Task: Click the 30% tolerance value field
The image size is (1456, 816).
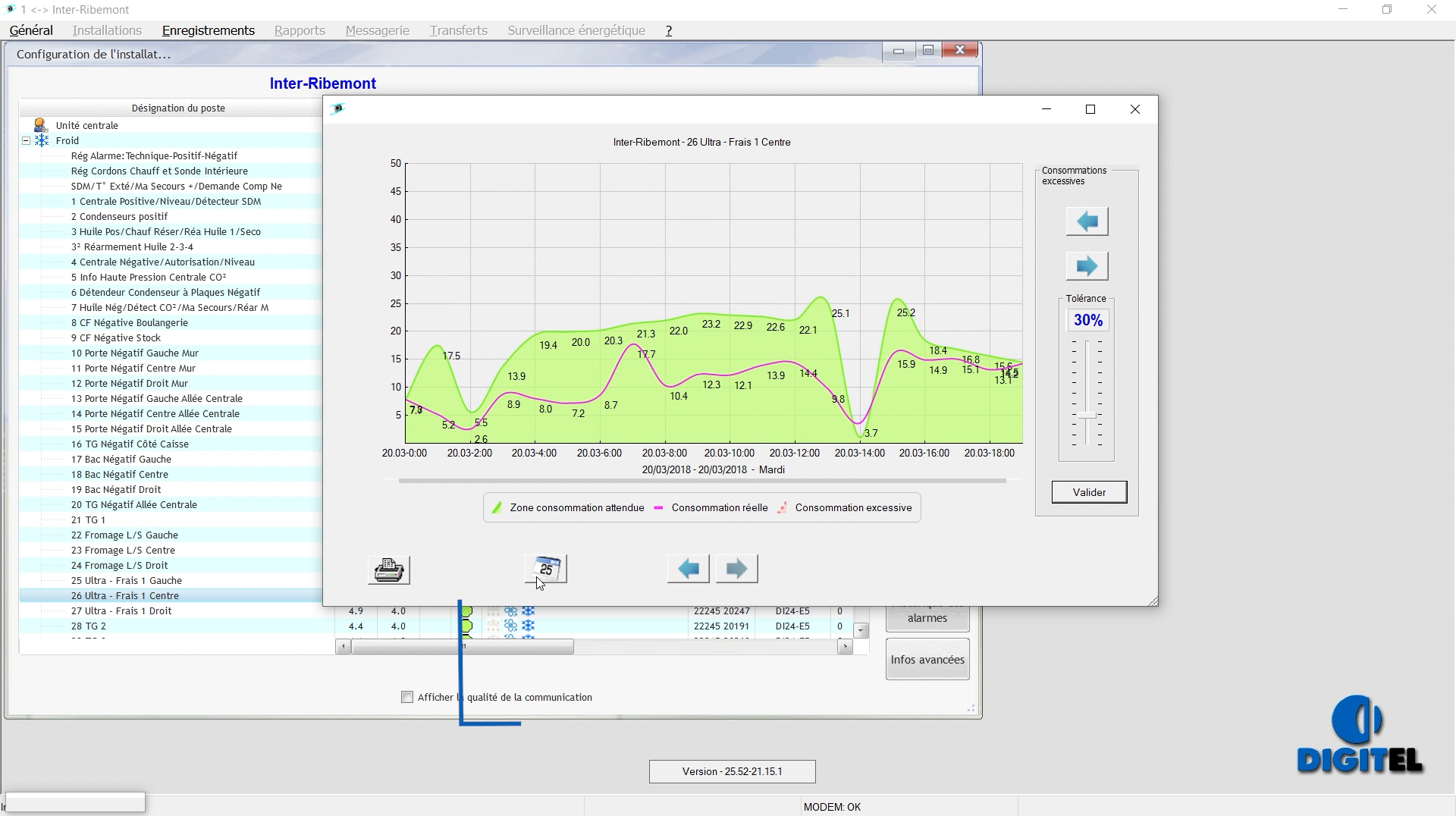Action: (1088, 320)
